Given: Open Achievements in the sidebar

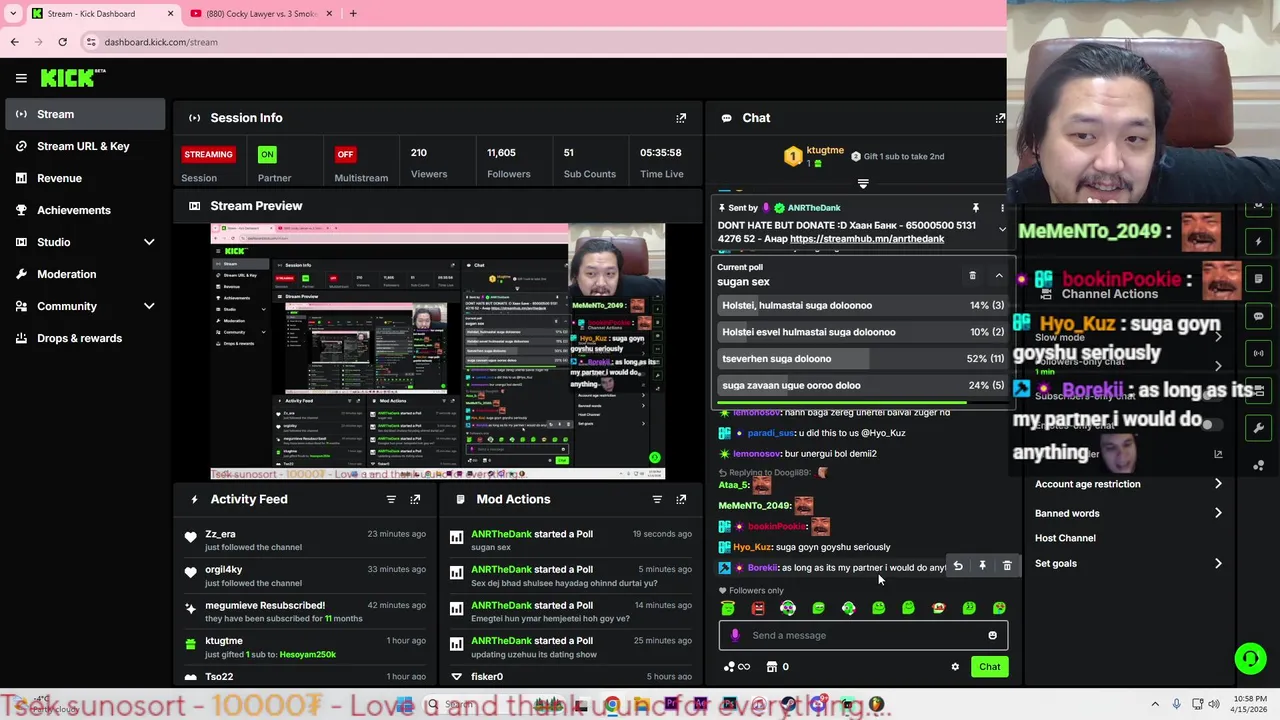Looking at the screenshot, I should pos(84,210).
